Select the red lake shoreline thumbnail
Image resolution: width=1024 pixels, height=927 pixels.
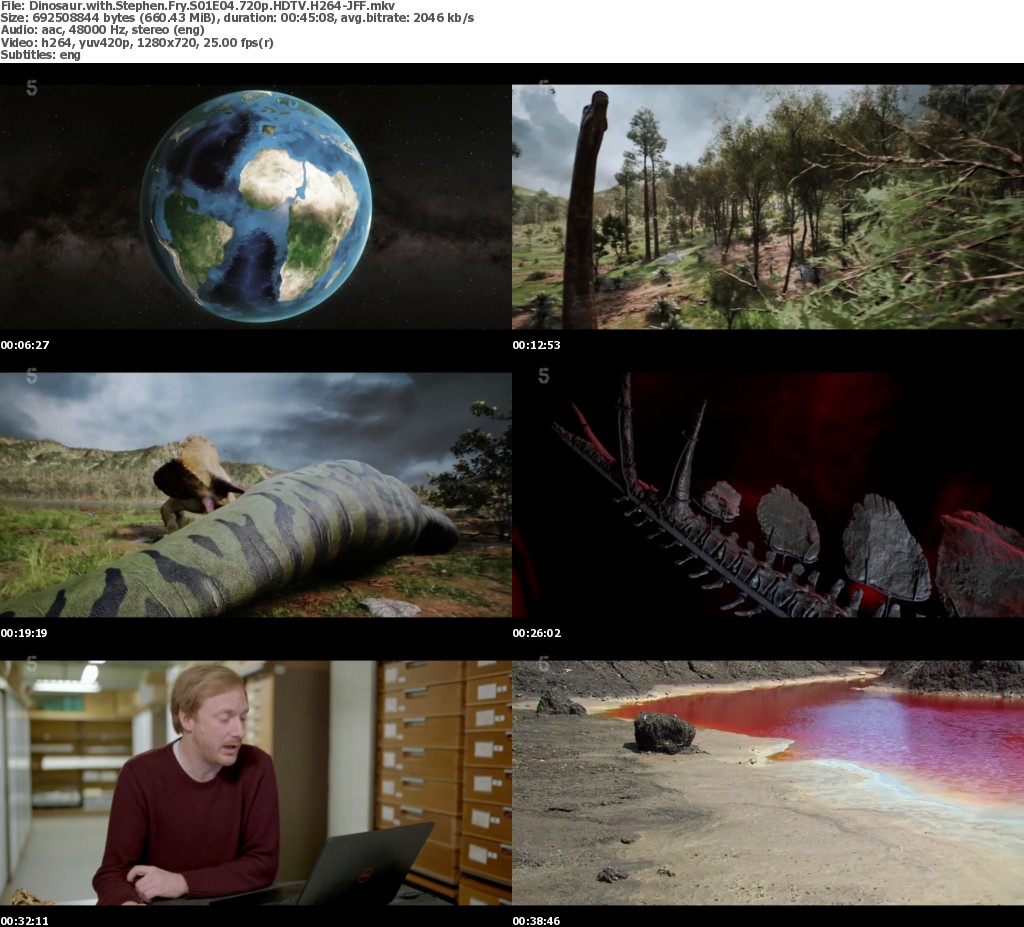point(768,782)
